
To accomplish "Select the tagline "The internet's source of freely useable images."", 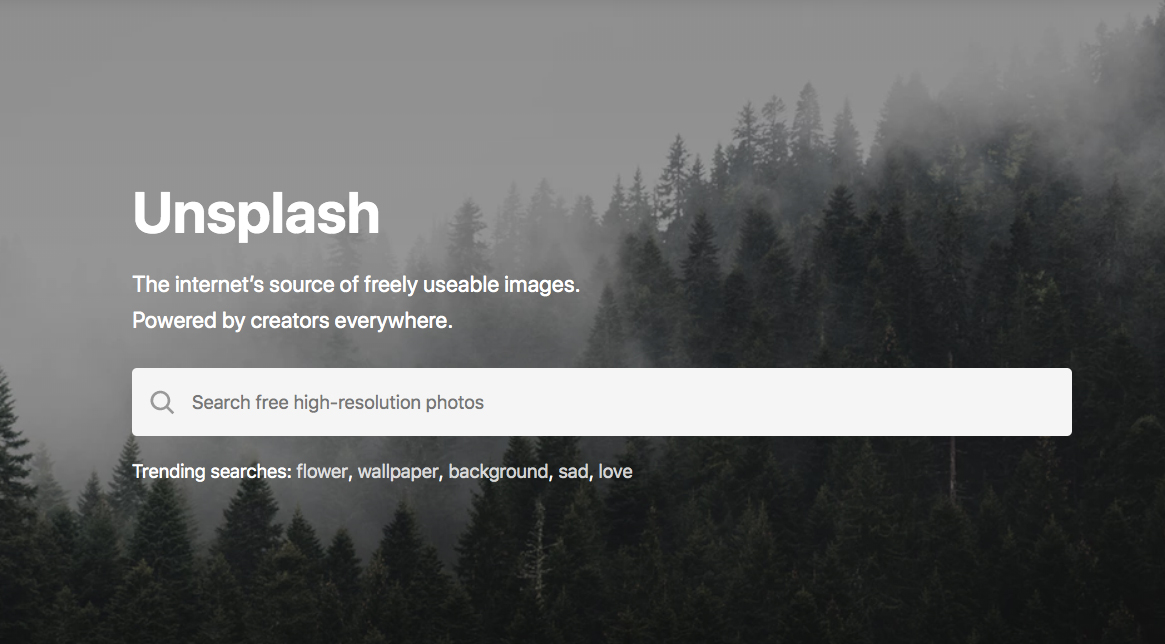I will click(356, 284).
